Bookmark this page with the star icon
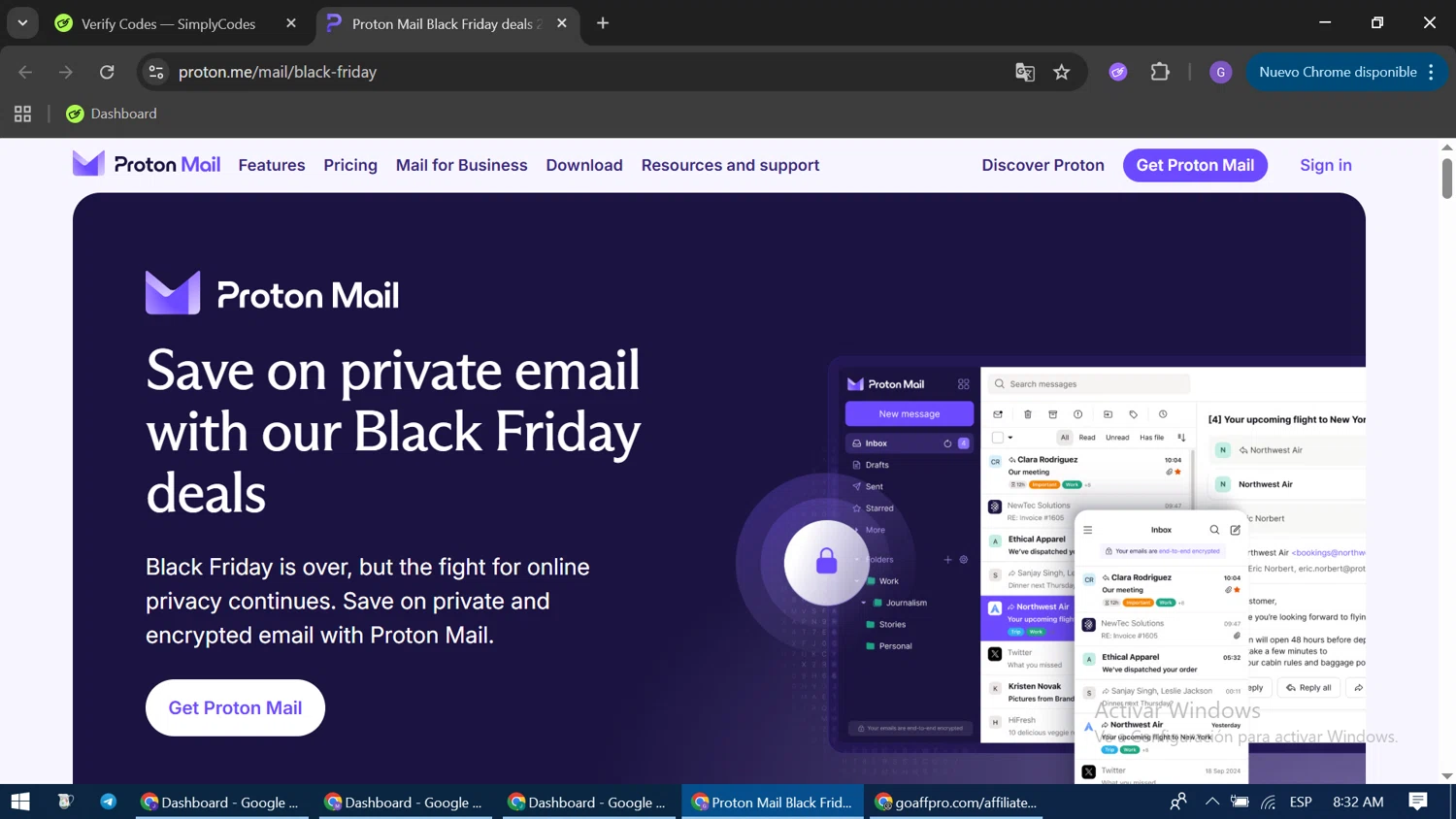Viewport: 1456px width, 819px height. pyautogui.click(x=1062, y=72)
